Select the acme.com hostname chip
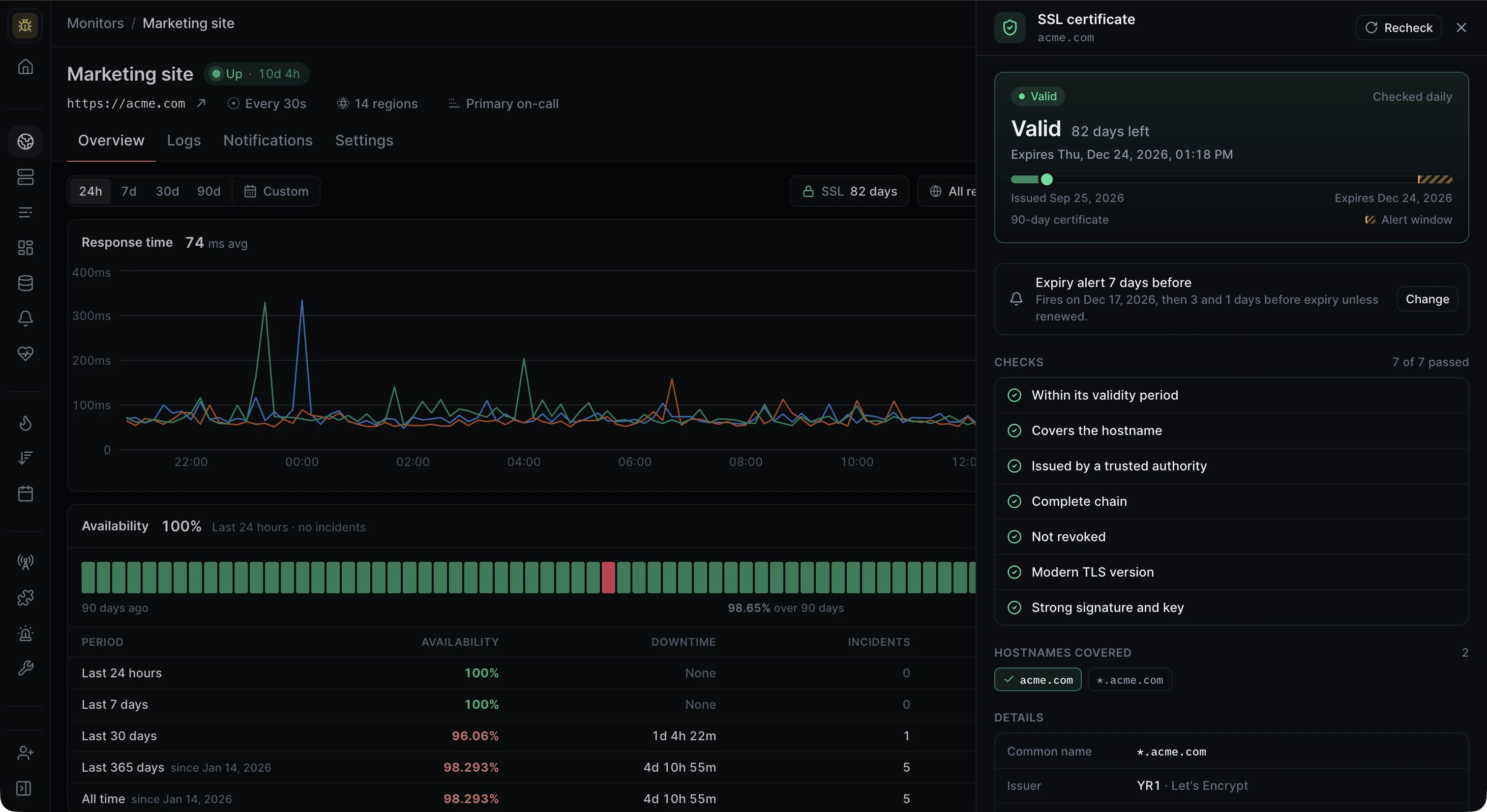1487x812 pixels. point(1038,680)
